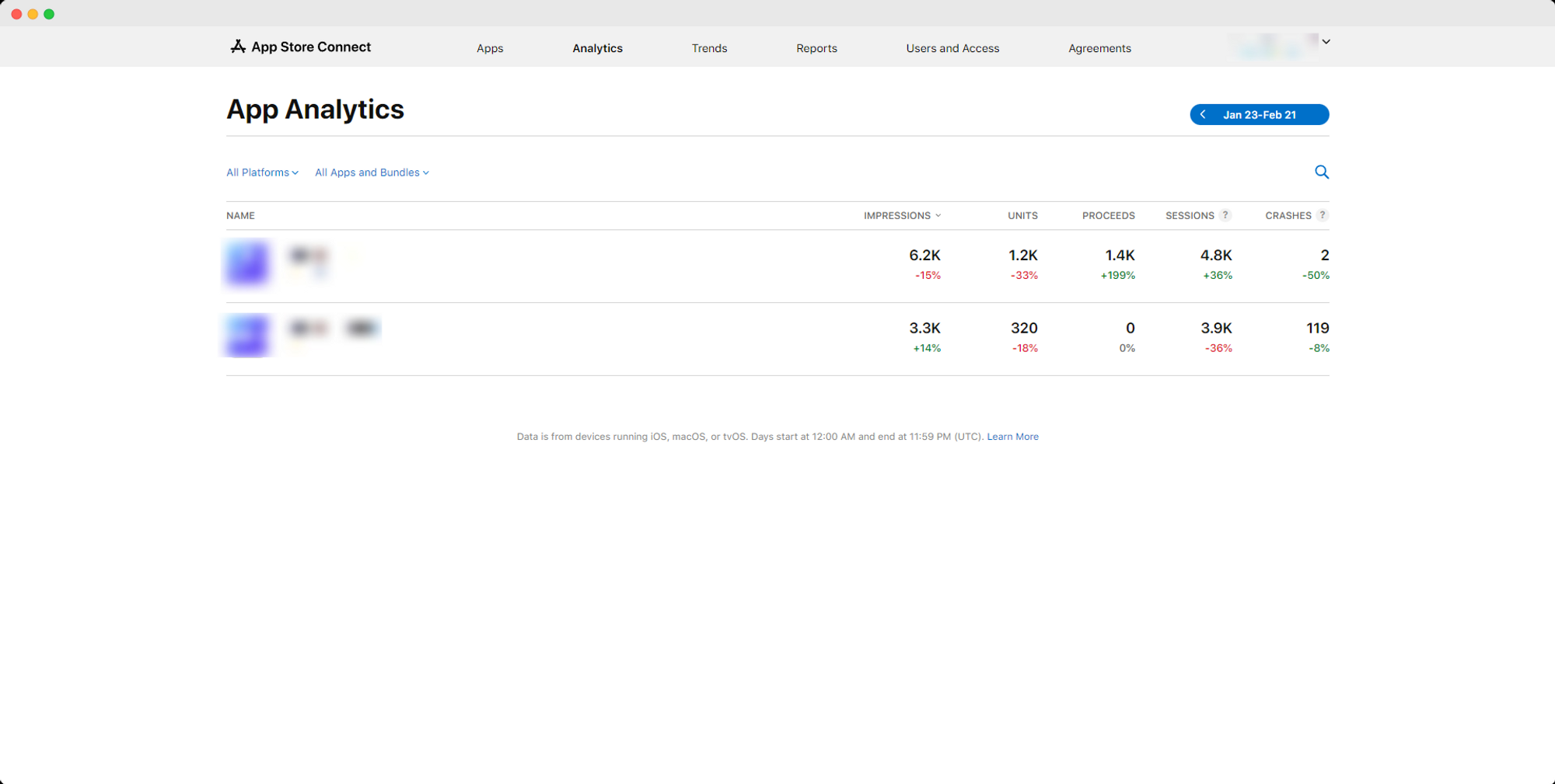
Task: Click the Crashes help question mark
Action: tap(1323, 215)
